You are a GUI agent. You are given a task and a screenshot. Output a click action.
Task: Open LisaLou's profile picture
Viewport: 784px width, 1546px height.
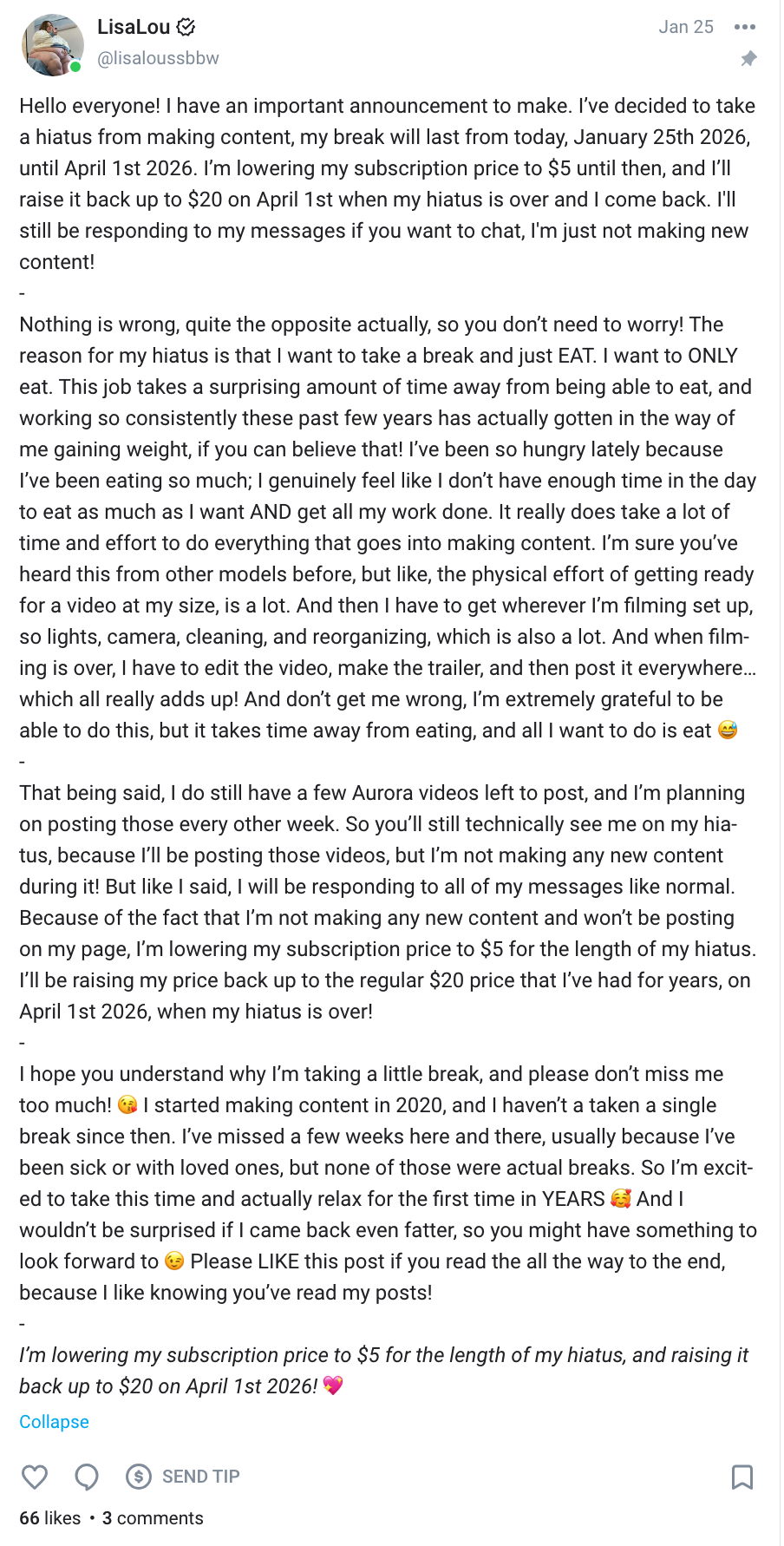[52, 45]
